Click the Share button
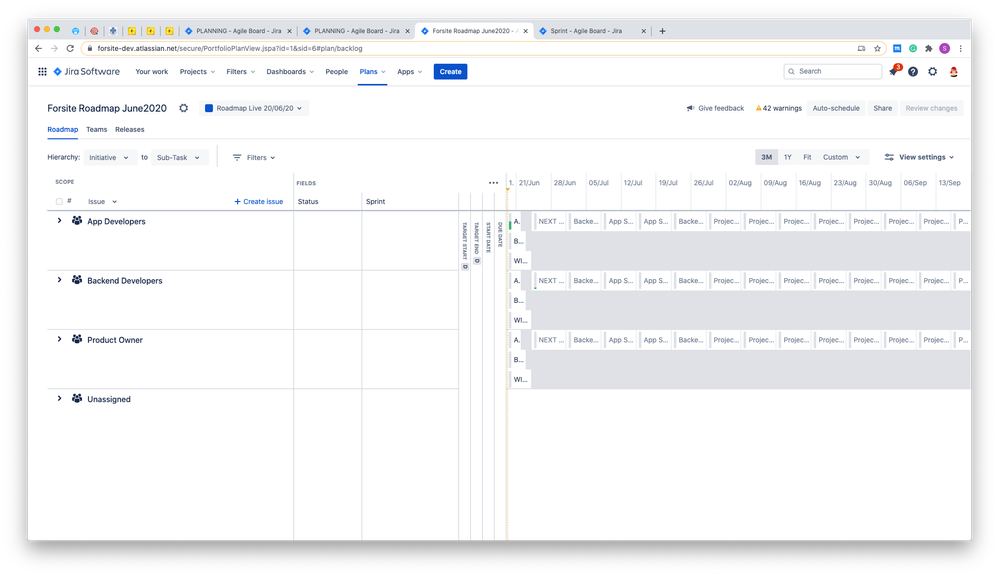The height and width of the screenshot is (577, 999). coord(882,108)
